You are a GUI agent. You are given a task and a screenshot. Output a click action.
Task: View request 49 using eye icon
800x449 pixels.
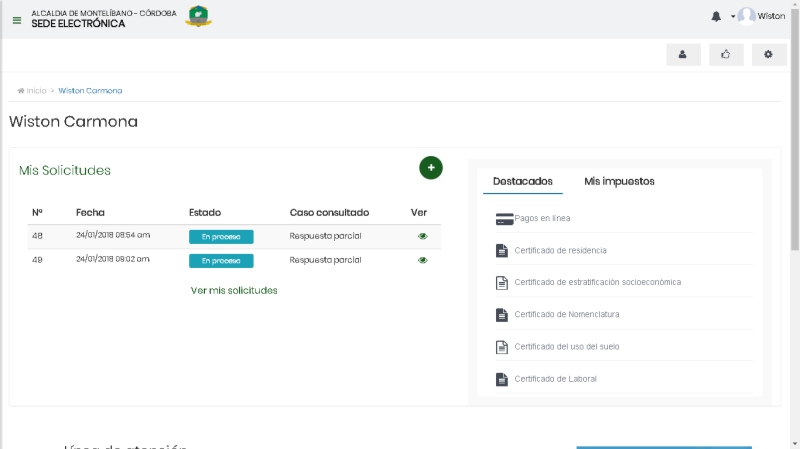[x=423, y=260]
